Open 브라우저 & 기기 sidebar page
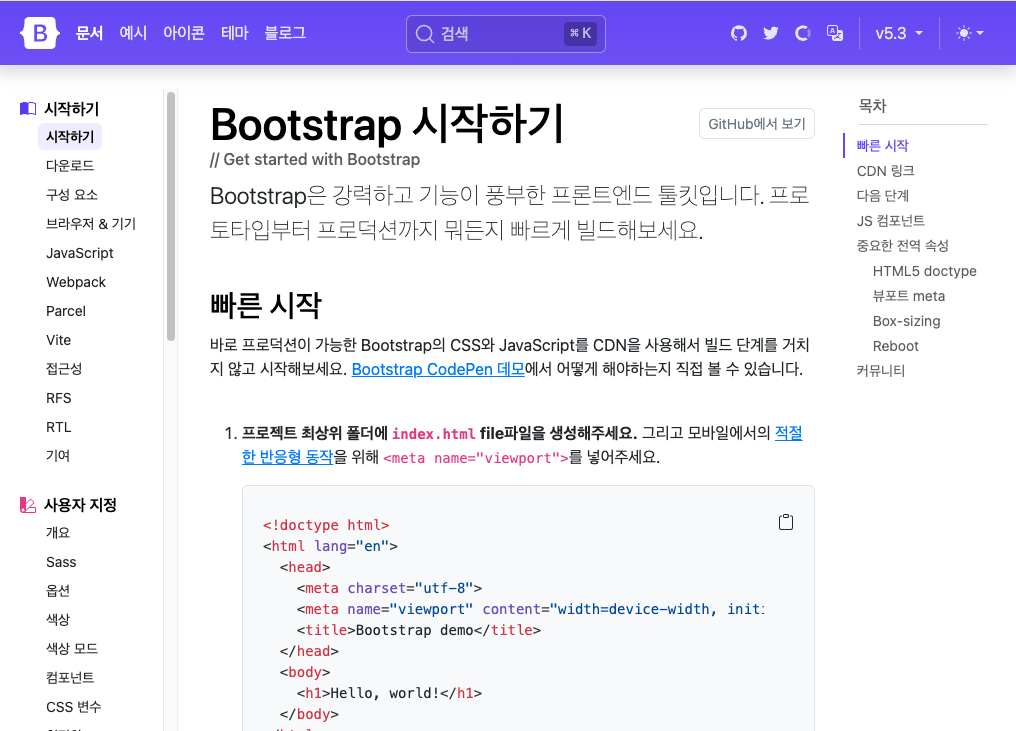The width and height of the screenshot is (1016, 731). click(x=91, y=224)
